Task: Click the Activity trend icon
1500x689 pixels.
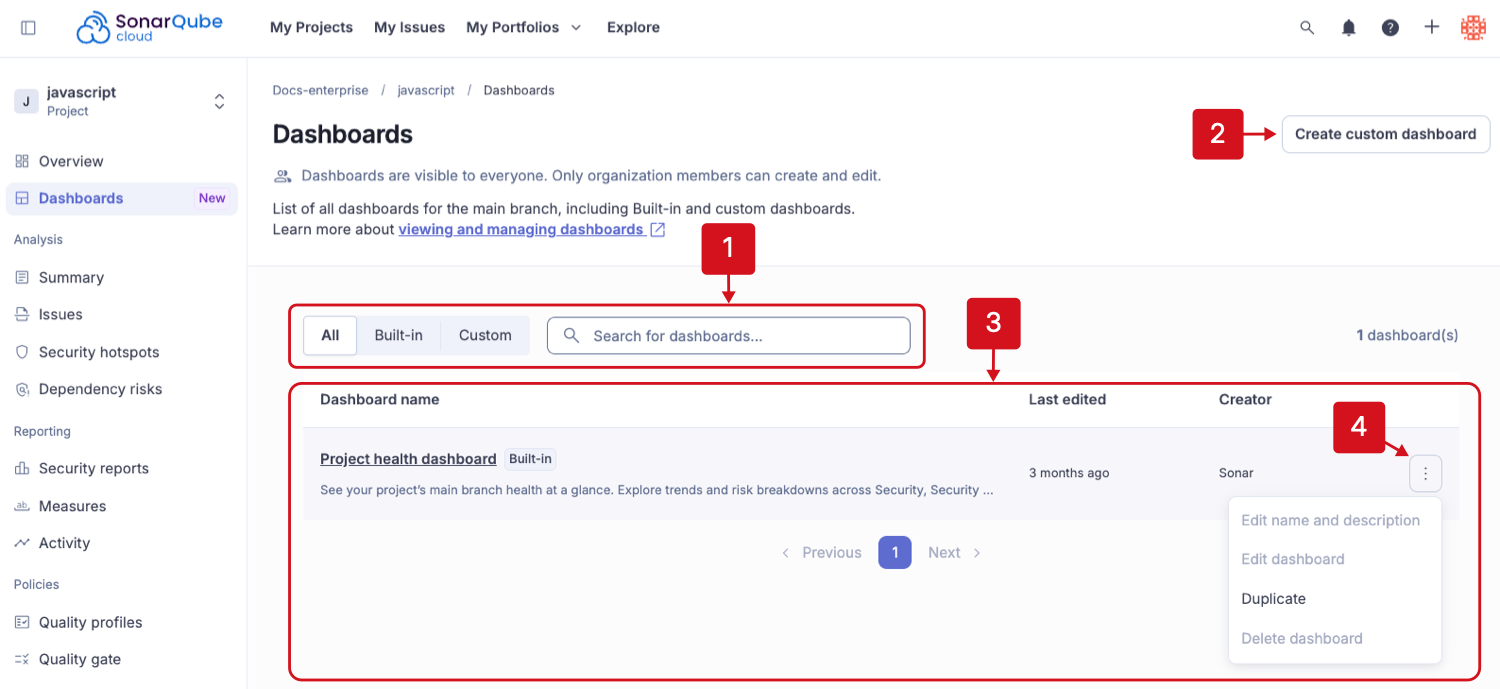Action: (x=22, y=543)
